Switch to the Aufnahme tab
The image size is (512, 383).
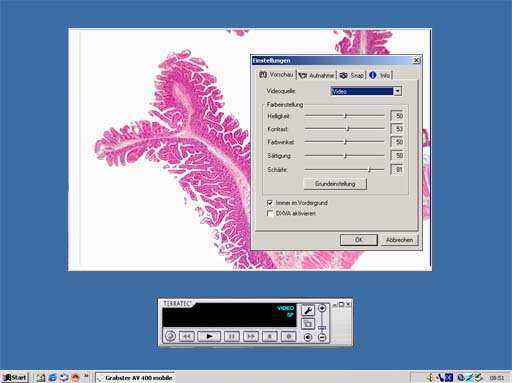point(316,75)
